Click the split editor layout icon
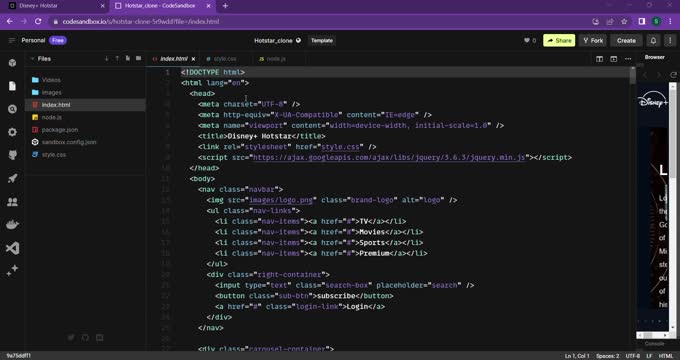 point(599,59)
